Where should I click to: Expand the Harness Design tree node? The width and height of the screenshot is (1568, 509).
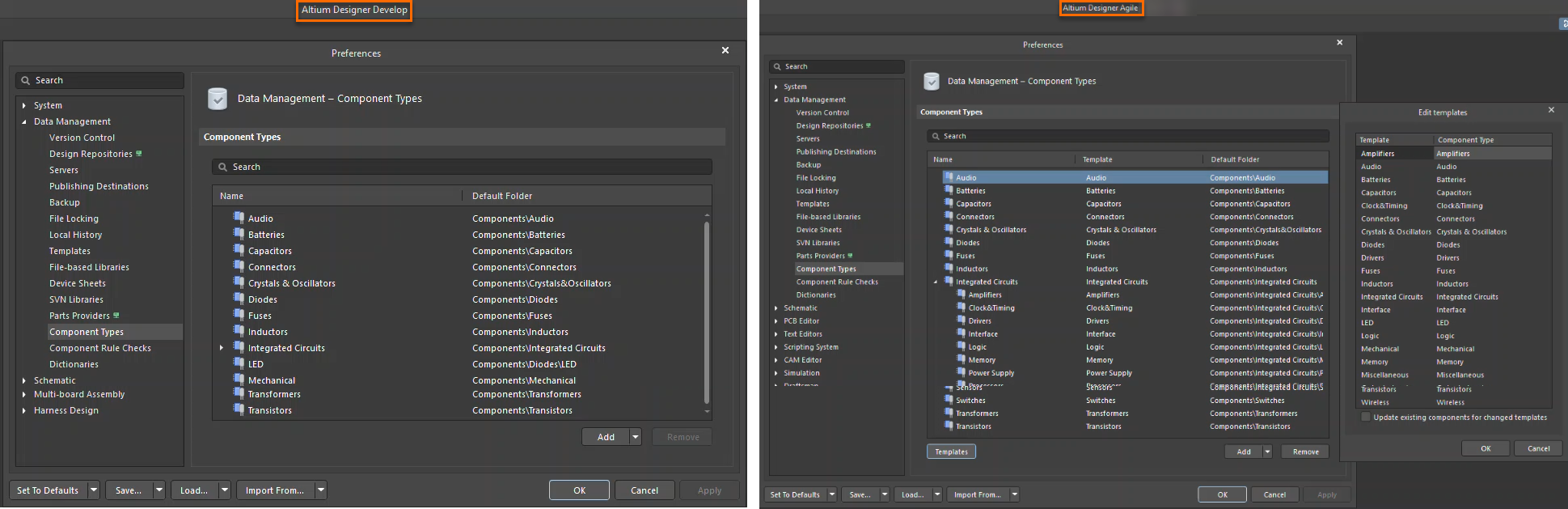click(x=24, y=411)
